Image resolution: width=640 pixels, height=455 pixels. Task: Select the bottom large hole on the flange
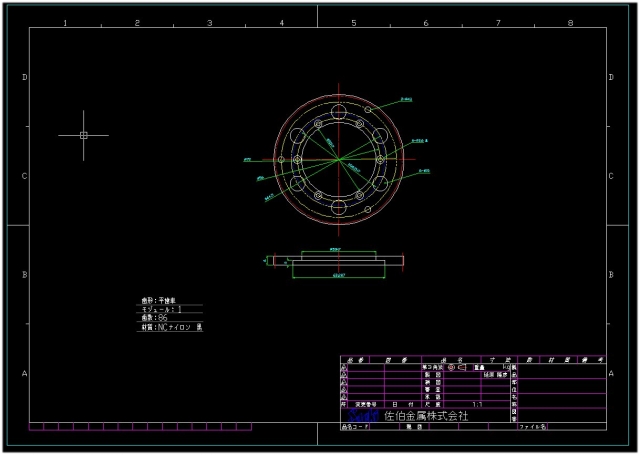(338, 206)
